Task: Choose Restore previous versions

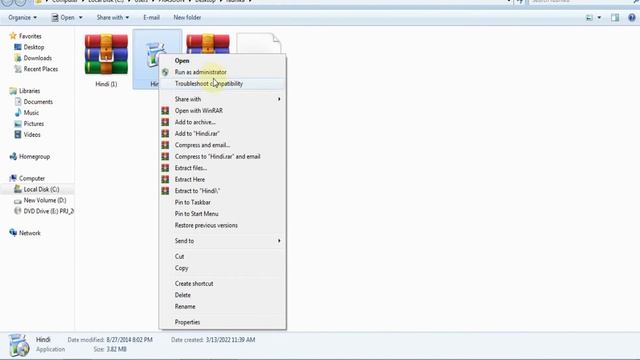Action: coord(206,225)
